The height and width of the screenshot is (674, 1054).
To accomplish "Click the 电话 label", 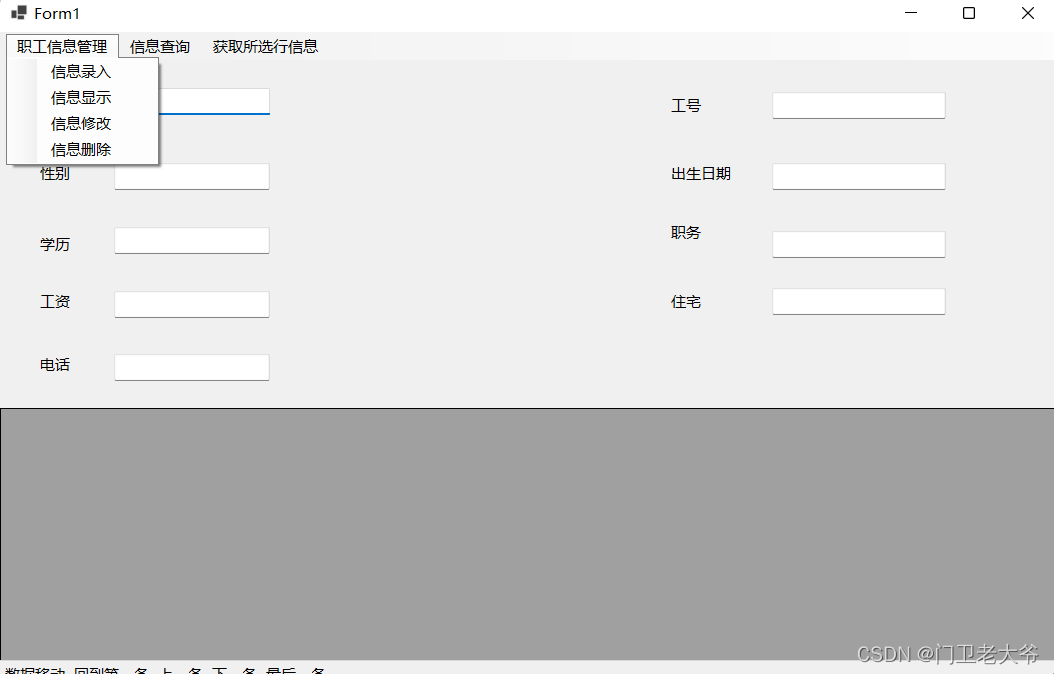I will coord(55,365).
